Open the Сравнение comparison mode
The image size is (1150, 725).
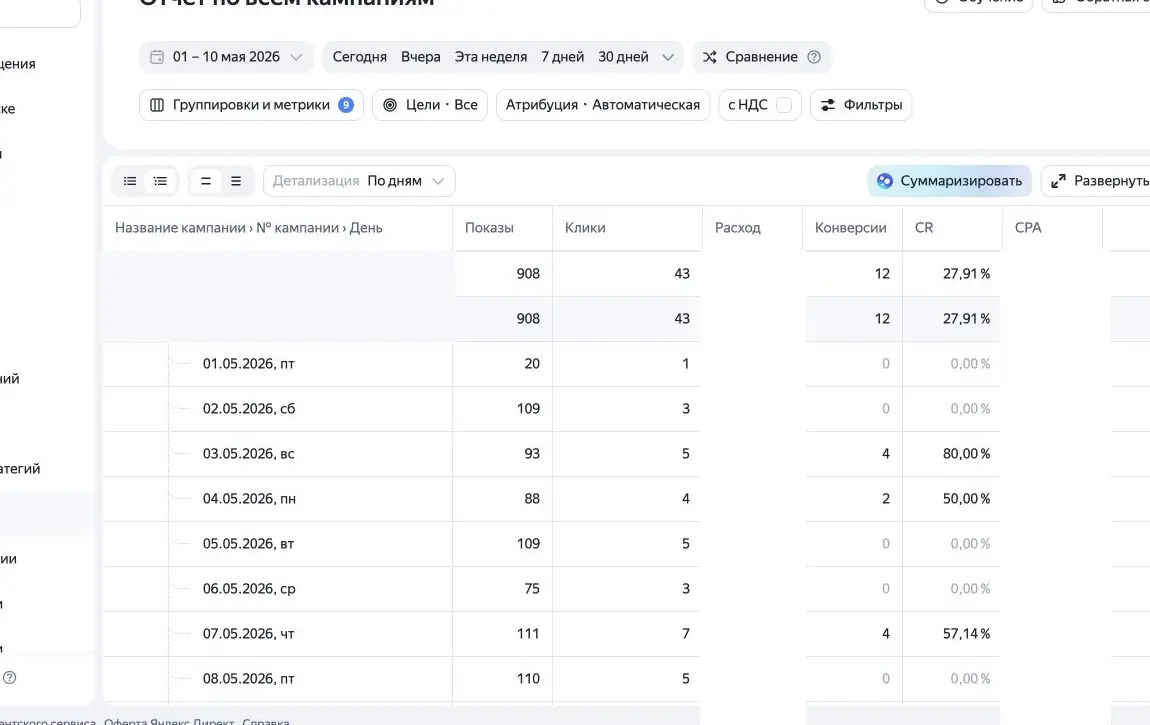coord(761,57)
